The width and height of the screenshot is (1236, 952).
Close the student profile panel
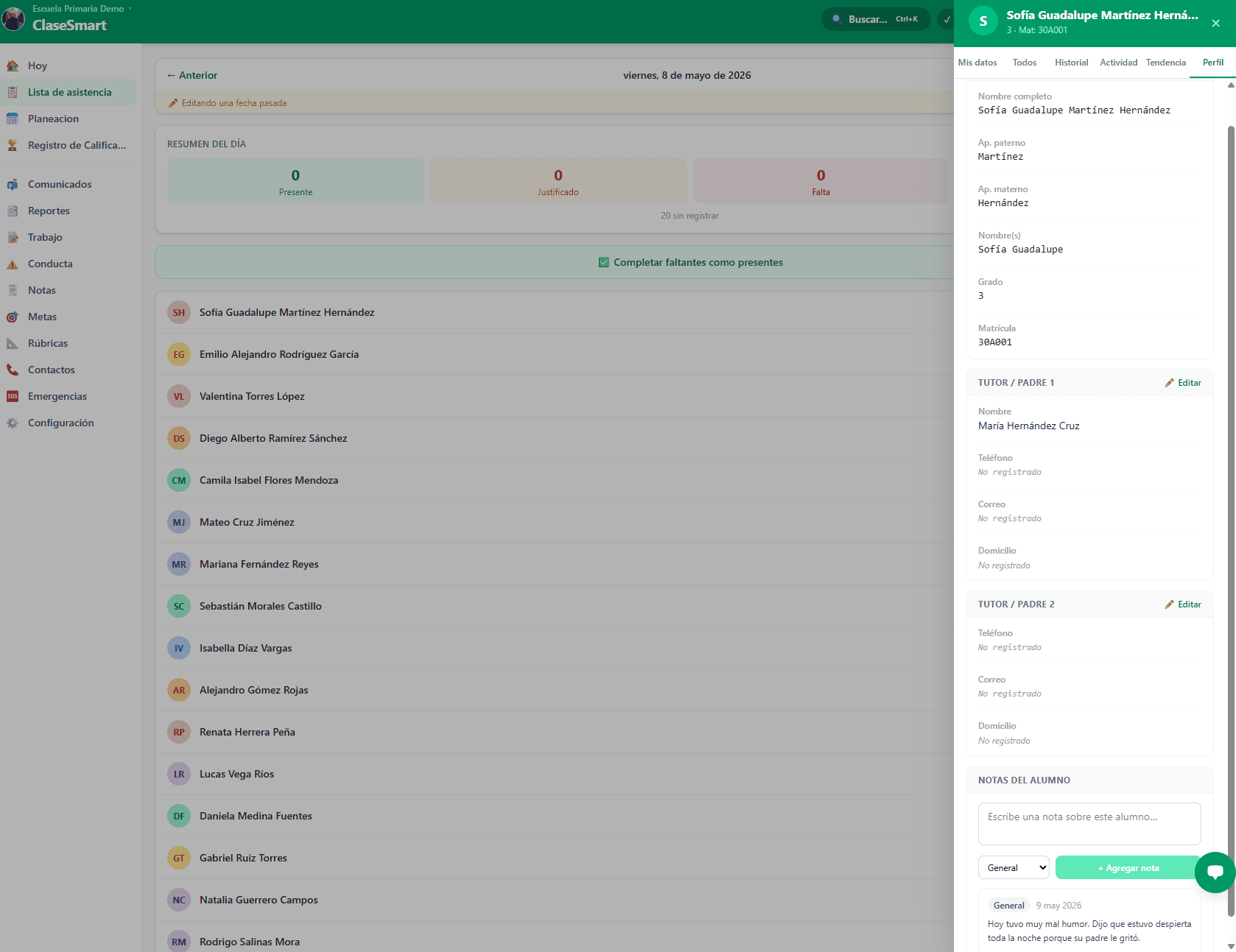1215,23
